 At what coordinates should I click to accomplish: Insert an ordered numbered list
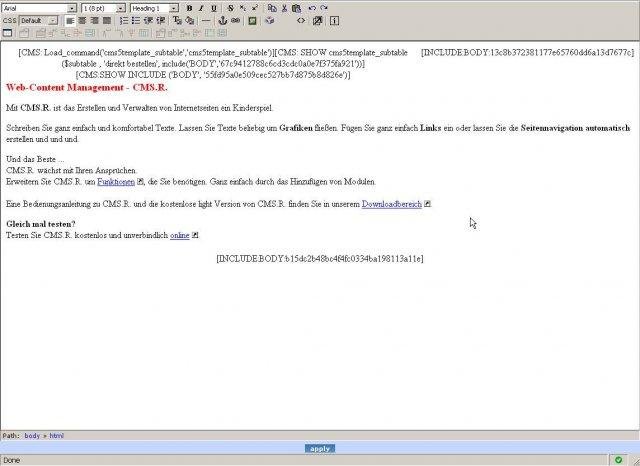coord(124,20)
